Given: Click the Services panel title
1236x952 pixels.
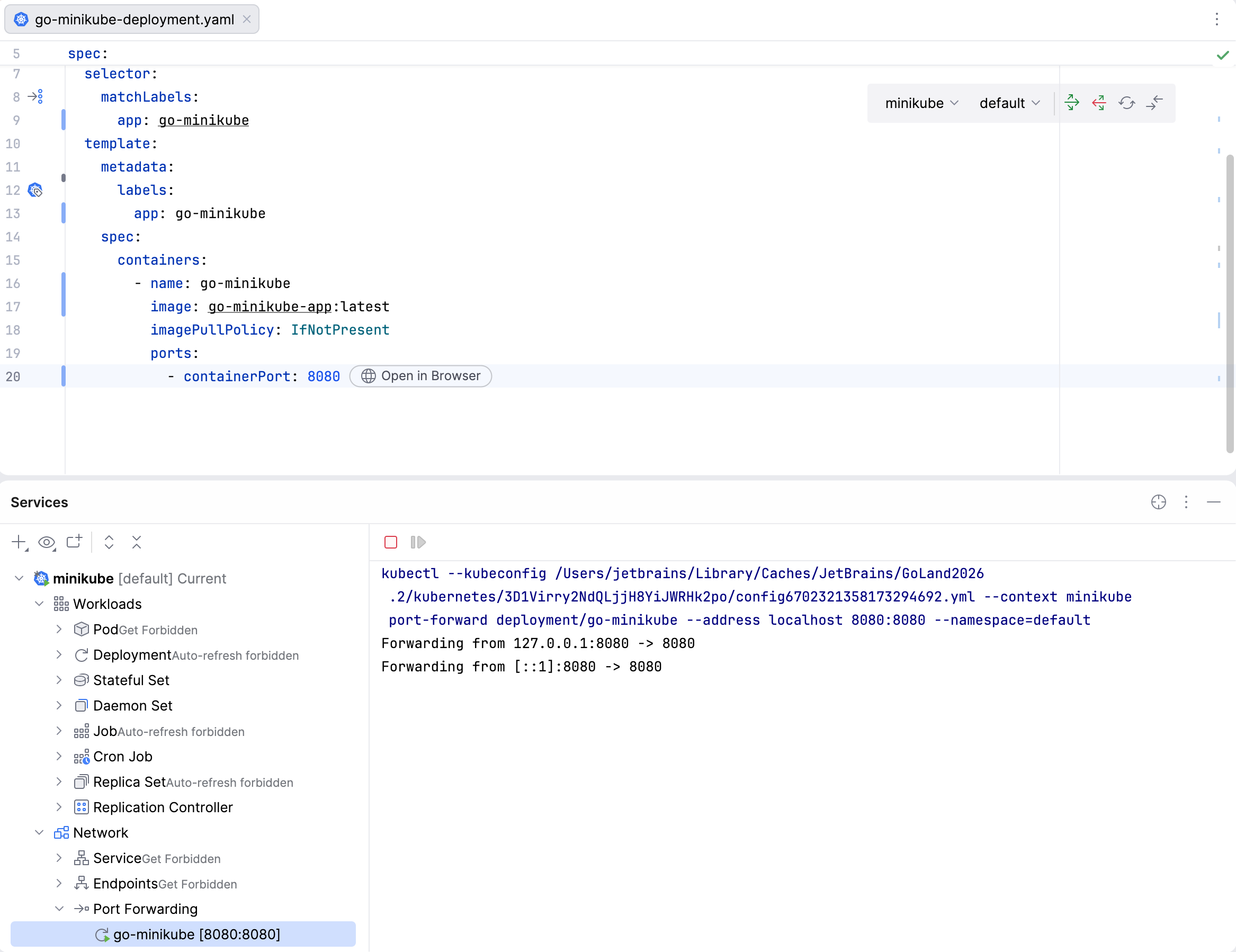Looking at the screenshot, I should pyautogui.click(x=40, y=502).
